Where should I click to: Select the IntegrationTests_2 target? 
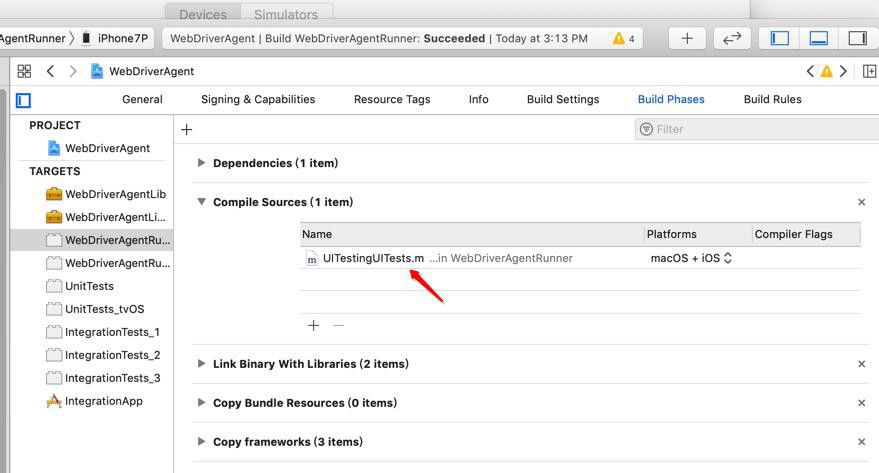click(103, 355)
